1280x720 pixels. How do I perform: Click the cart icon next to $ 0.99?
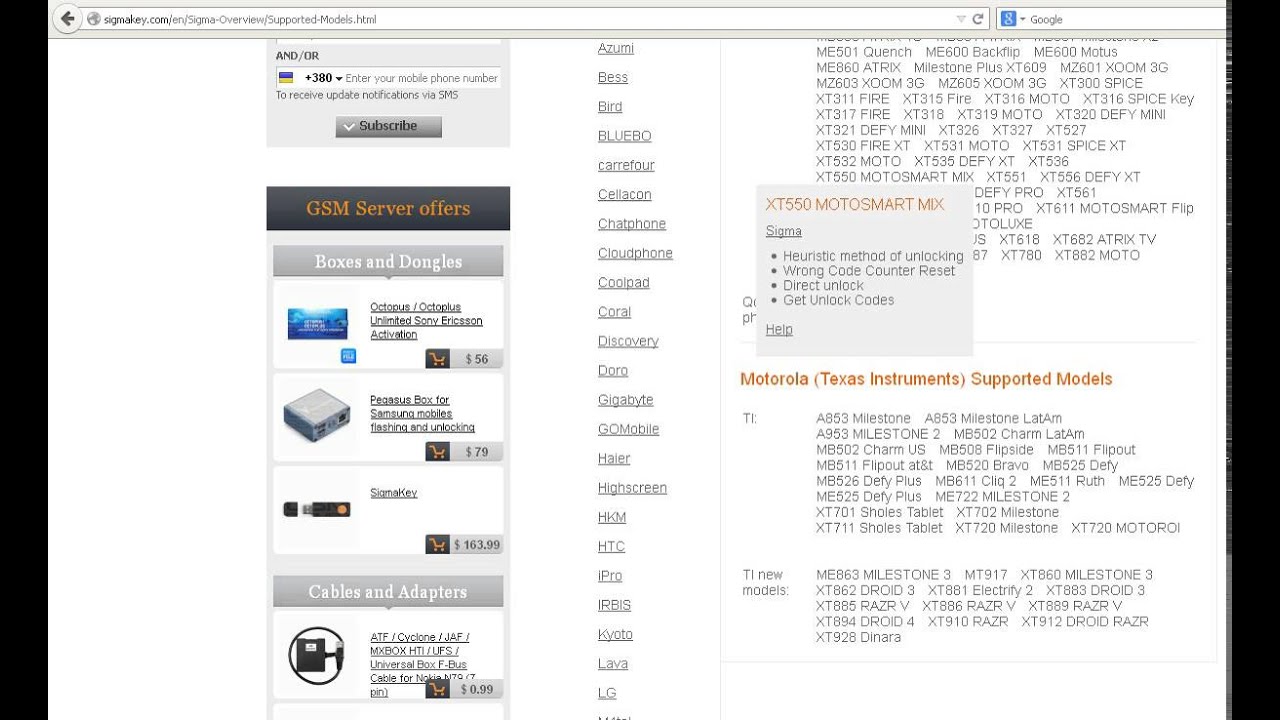pos(437,689)
